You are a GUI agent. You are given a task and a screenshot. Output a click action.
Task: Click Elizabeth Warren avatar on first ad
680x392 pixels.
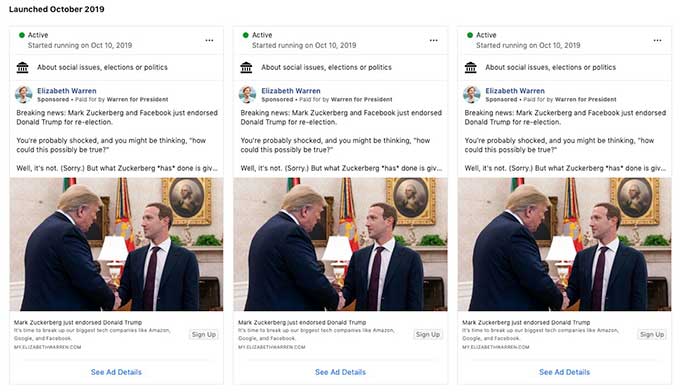[x=23, y=95]
